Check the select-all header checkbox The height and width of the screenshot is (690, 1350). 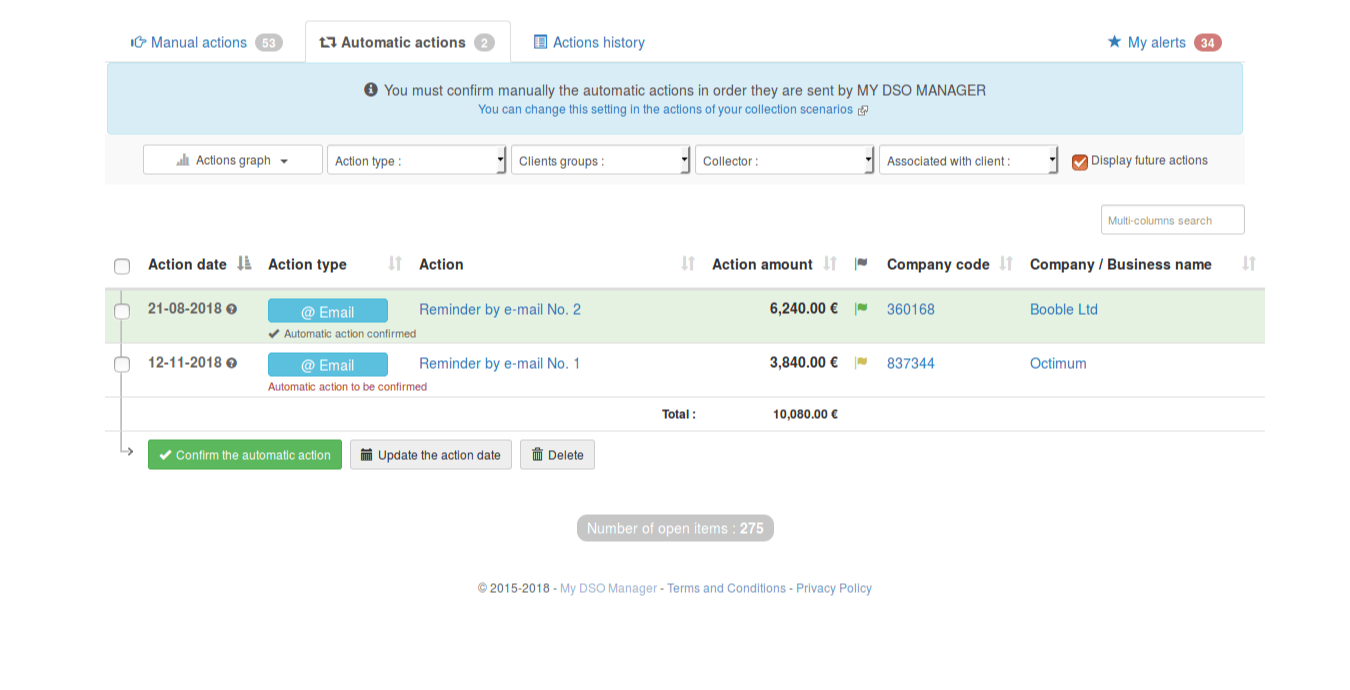[x=122, y=266]
